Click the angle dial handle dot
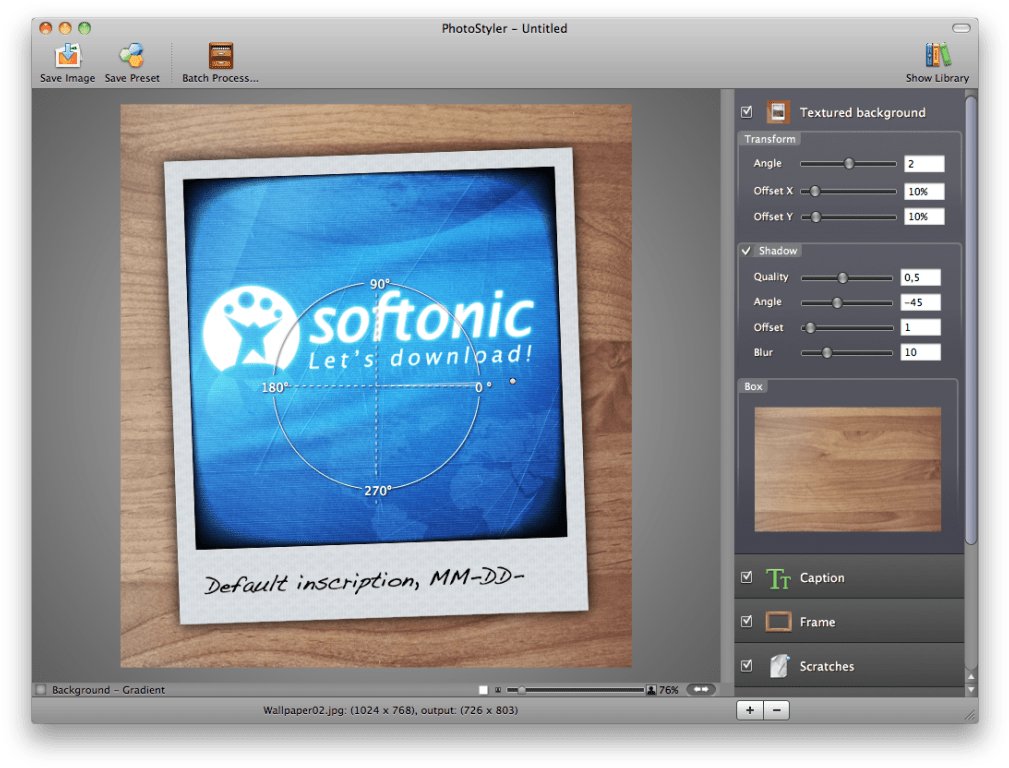 click(x=513, y=381)
